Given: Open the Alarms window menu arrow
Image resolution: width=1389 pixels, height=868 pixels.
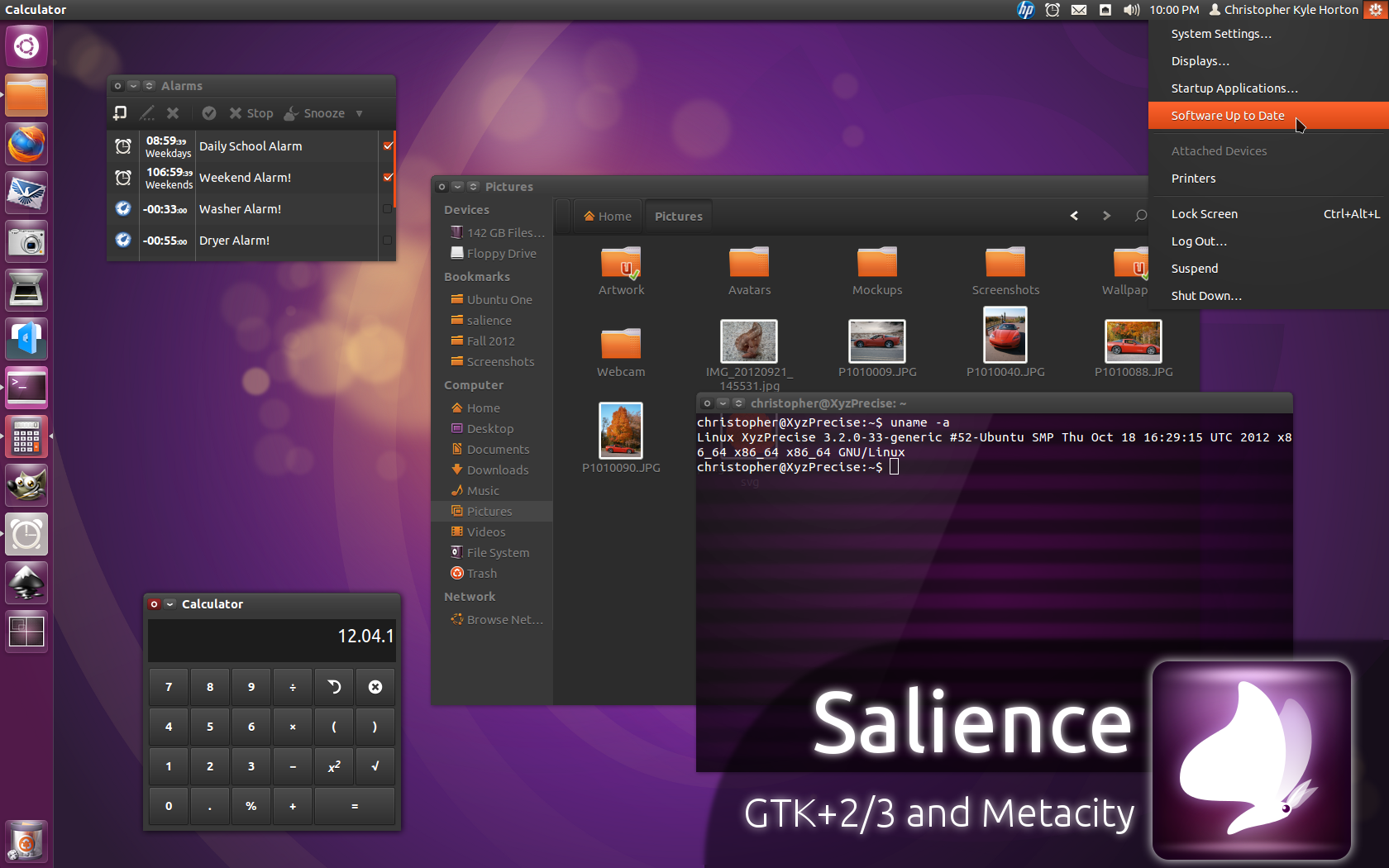Looking at the screenshot, I should (133, 86).
